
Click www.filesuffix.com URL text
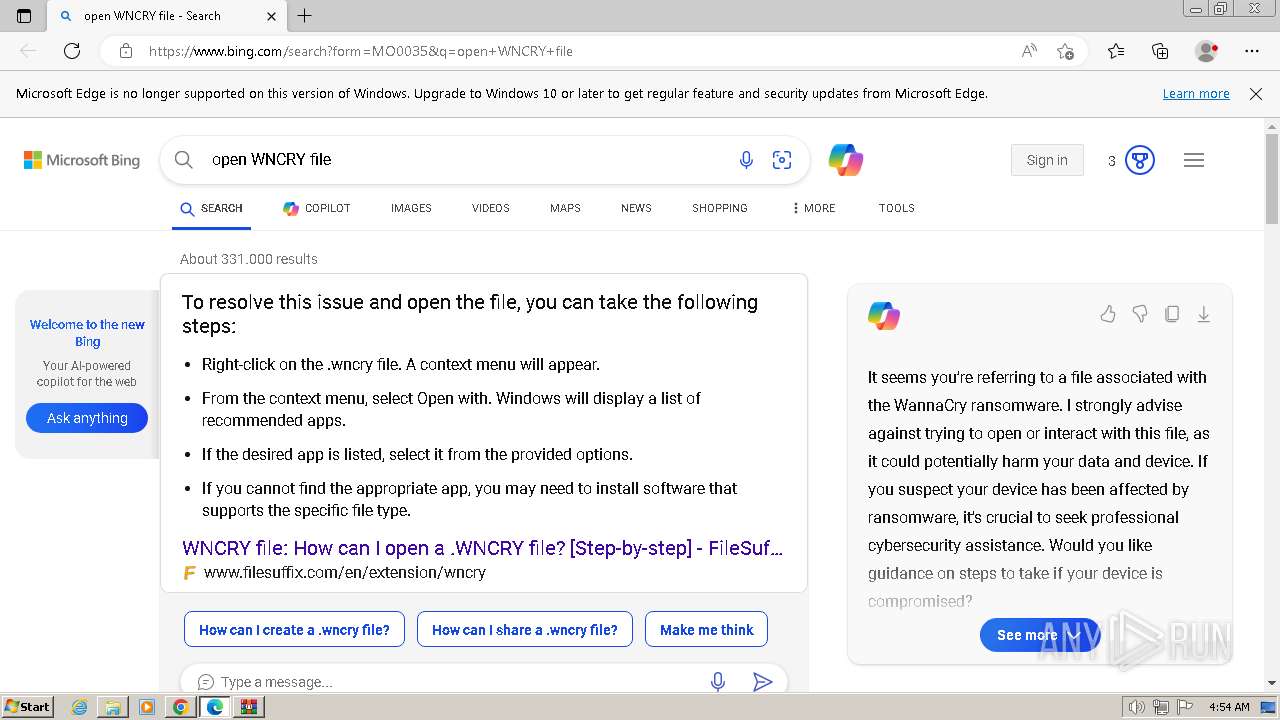click(x=344, y=573)
